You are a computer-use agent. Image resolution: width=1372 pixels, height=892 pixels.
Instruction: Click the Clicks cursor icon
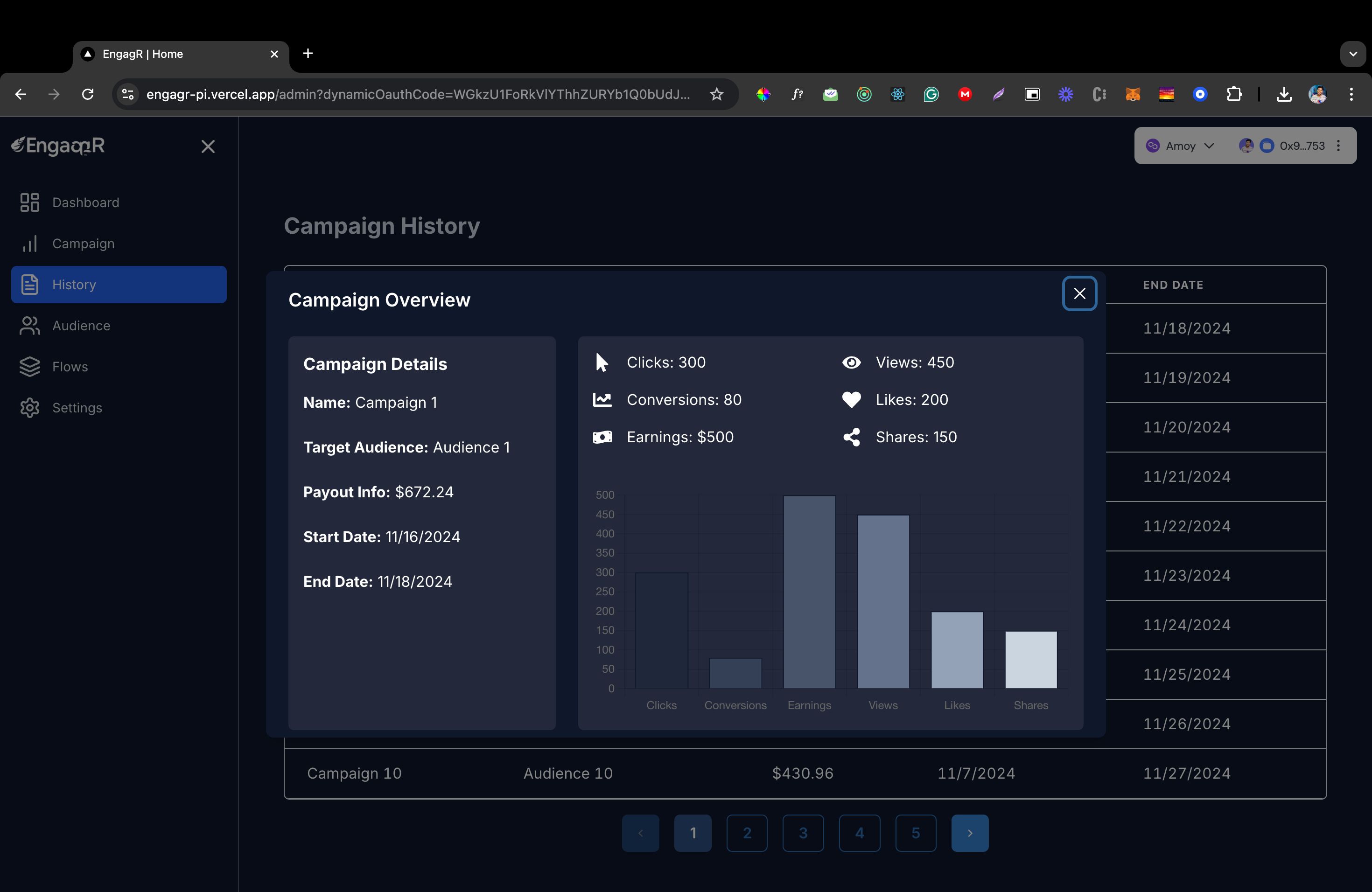coord(602,362)
